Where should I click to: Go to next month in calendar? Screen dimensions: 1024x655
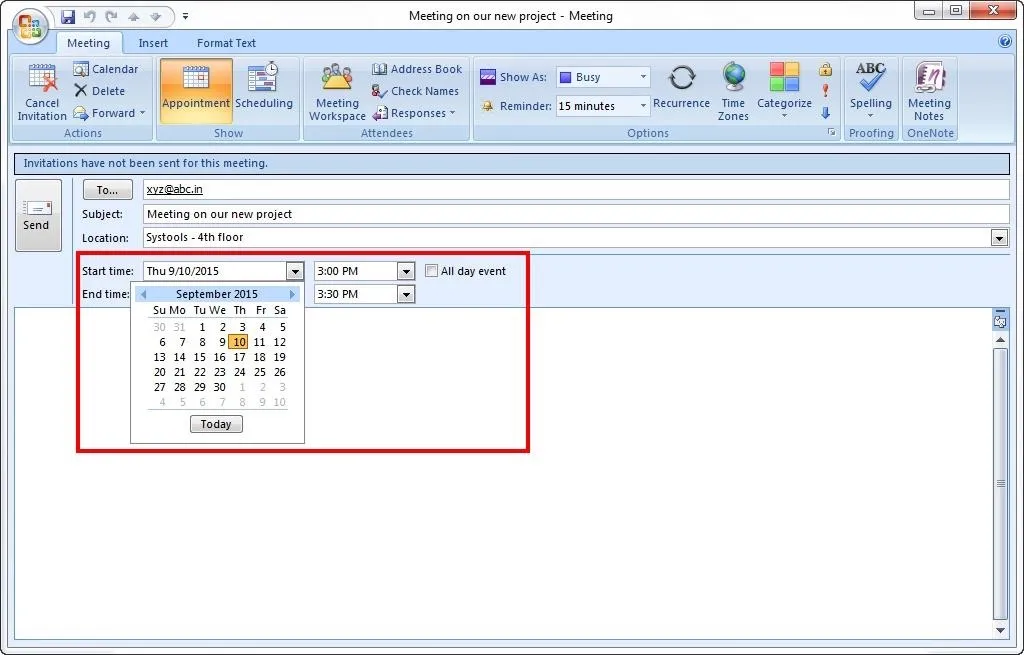[292, 295]
